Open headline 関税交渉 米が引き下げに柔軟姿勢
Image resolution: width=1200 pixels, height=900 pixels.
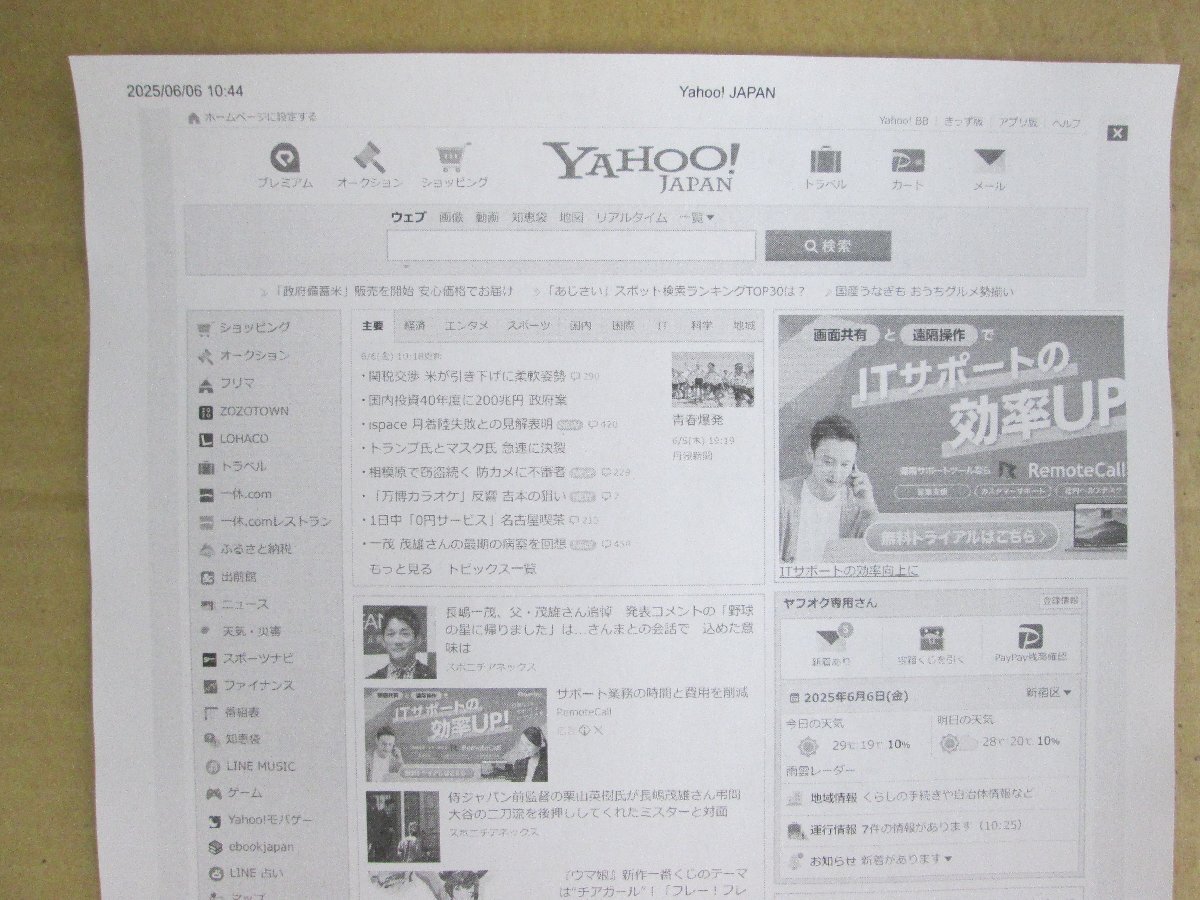point(467,376)
